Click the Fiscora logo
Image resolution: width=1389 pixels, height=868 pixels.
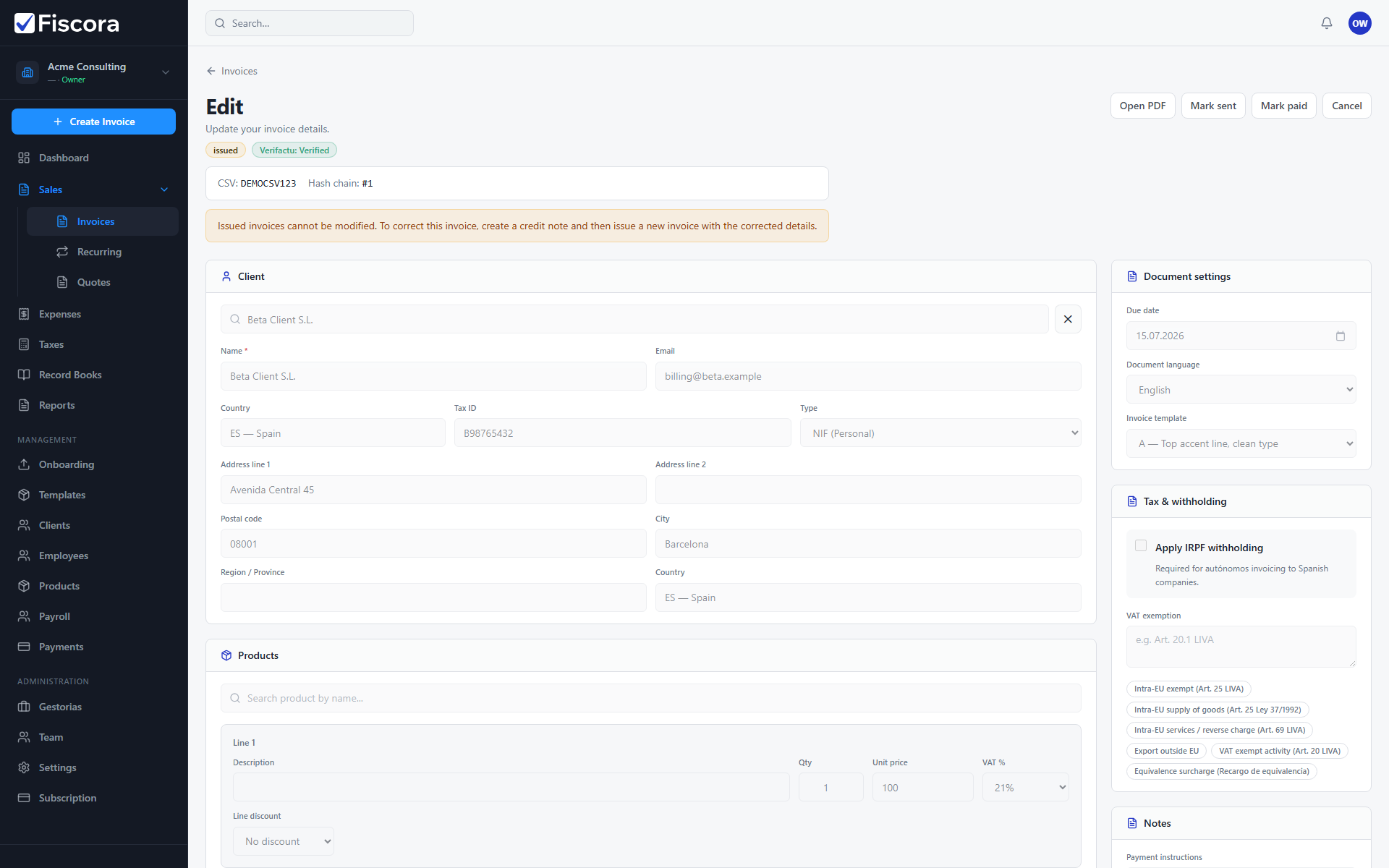coord(67,23)
